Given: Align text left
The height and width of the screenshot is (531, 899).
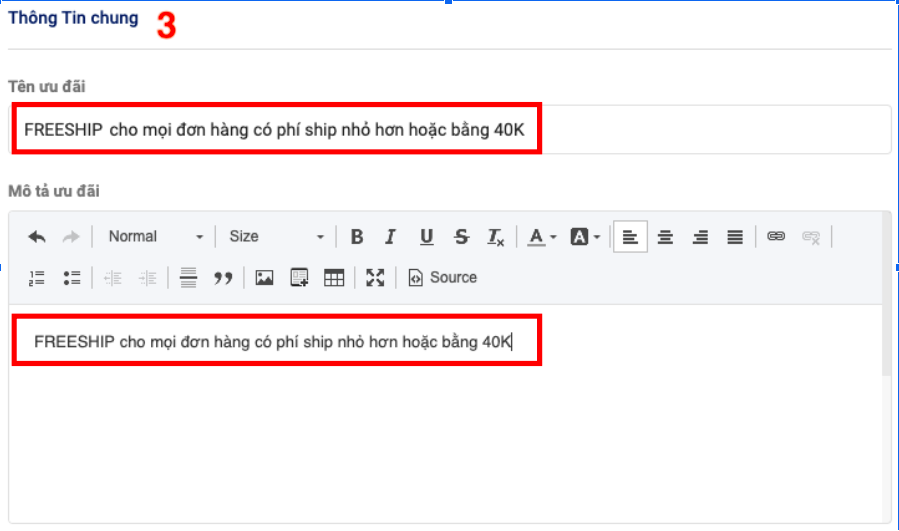Looking at the screenshot, I should click(630, 236).
